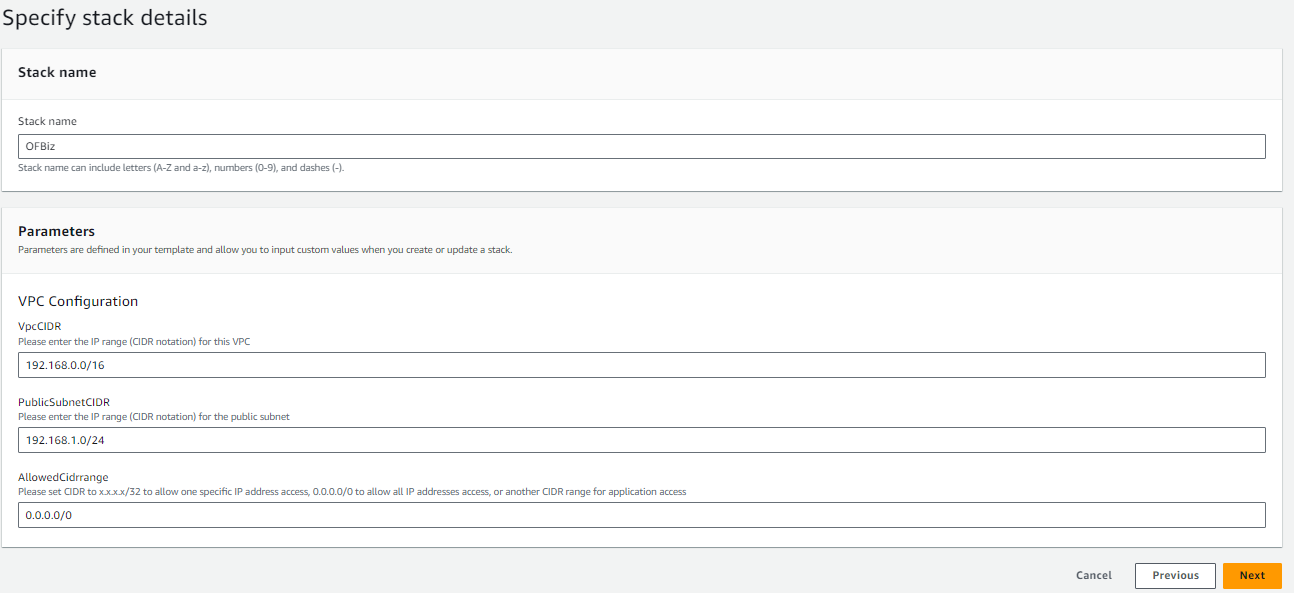This screenshot has height=593, width=1294.
Task: Select the 'Specify stack details' page heading
Action: coord(105,18)
